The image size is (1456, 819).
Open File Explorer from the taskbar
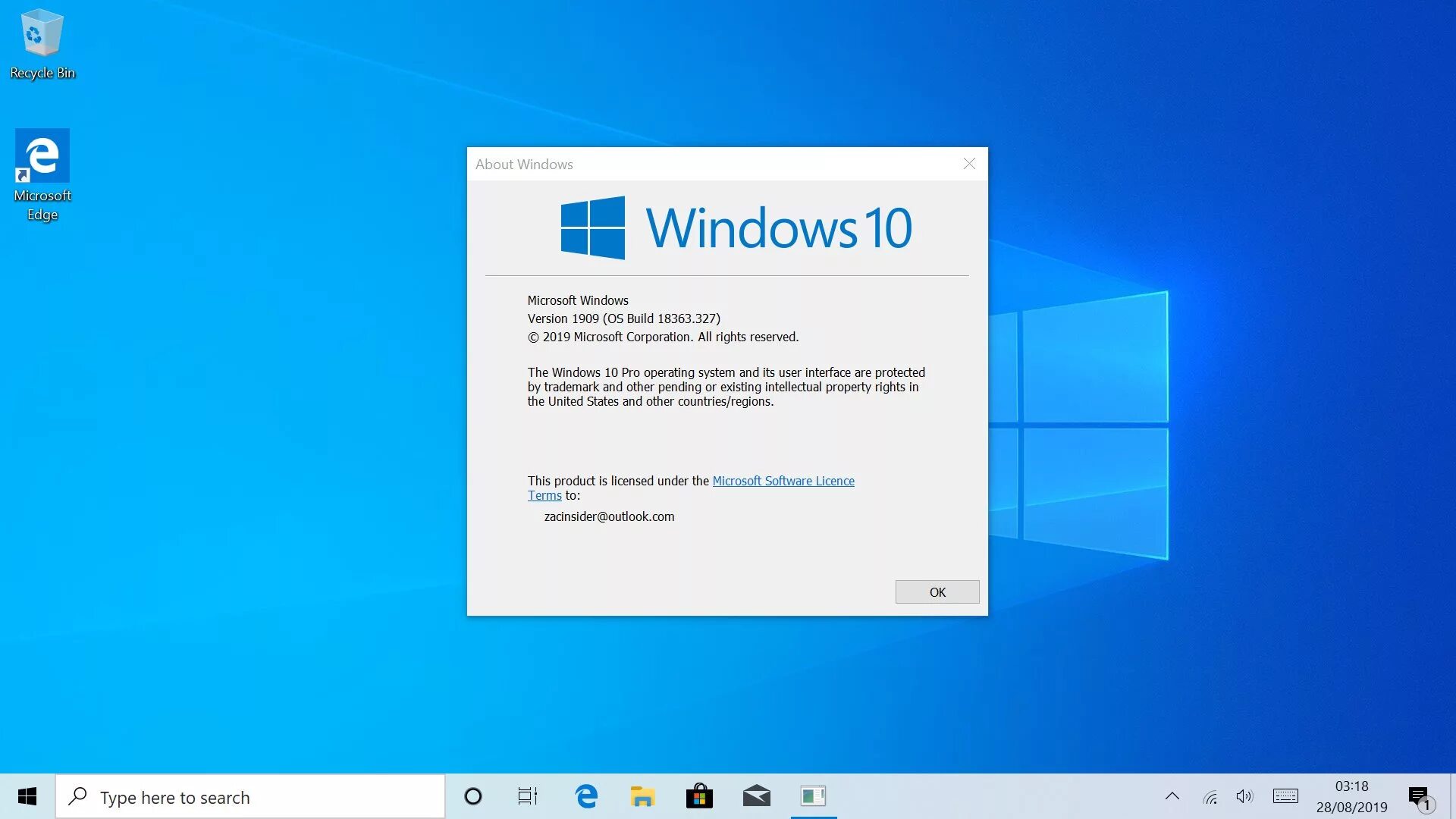click(642, 796)
